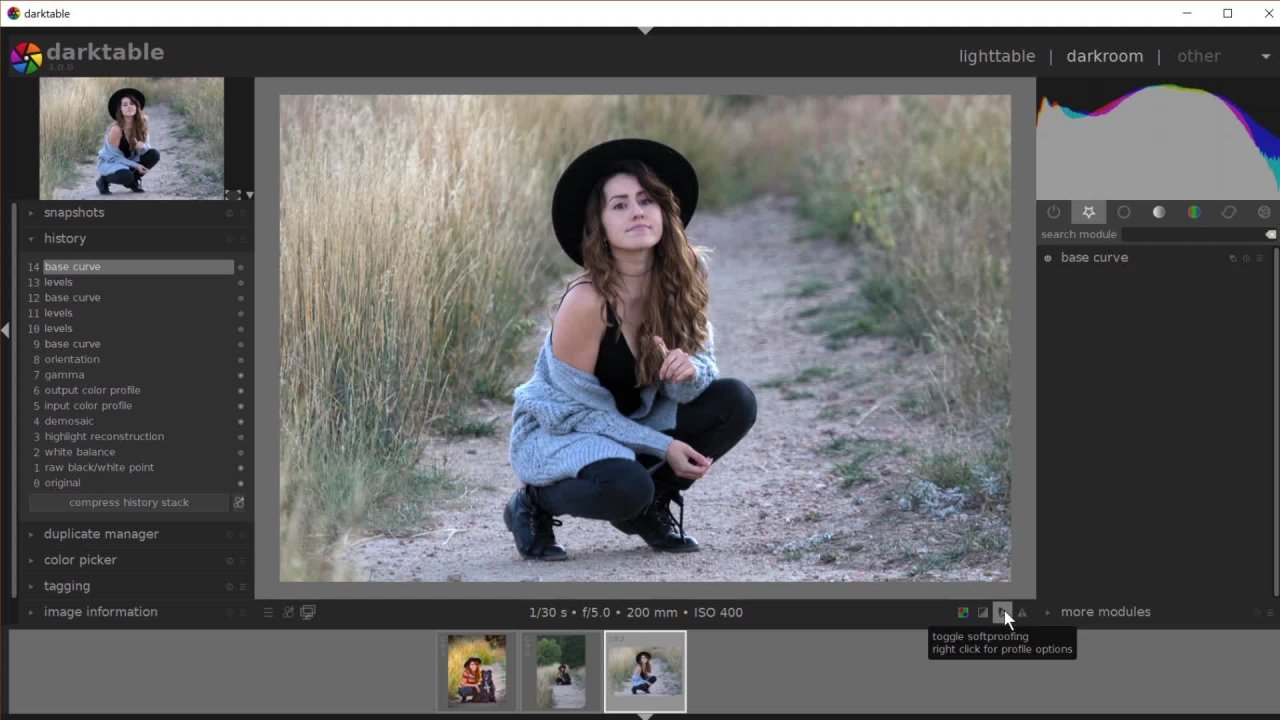Toggle the gamut check warning icon
This screenshot has height=720, width=1280.
pyautogui.click(x=1022, y=612)
